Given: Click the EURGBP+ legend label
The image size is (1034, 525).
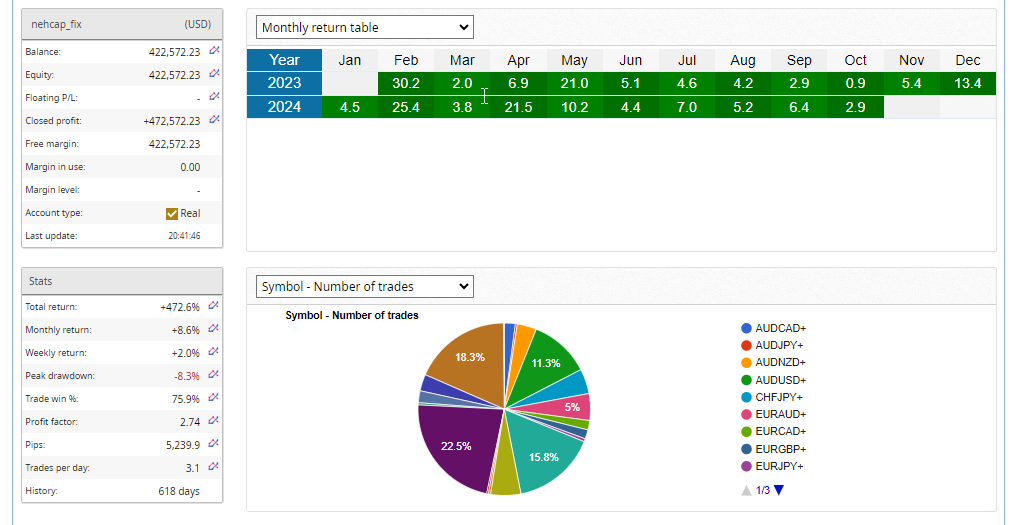Looking at the screenshot, I should pos(780,449).
